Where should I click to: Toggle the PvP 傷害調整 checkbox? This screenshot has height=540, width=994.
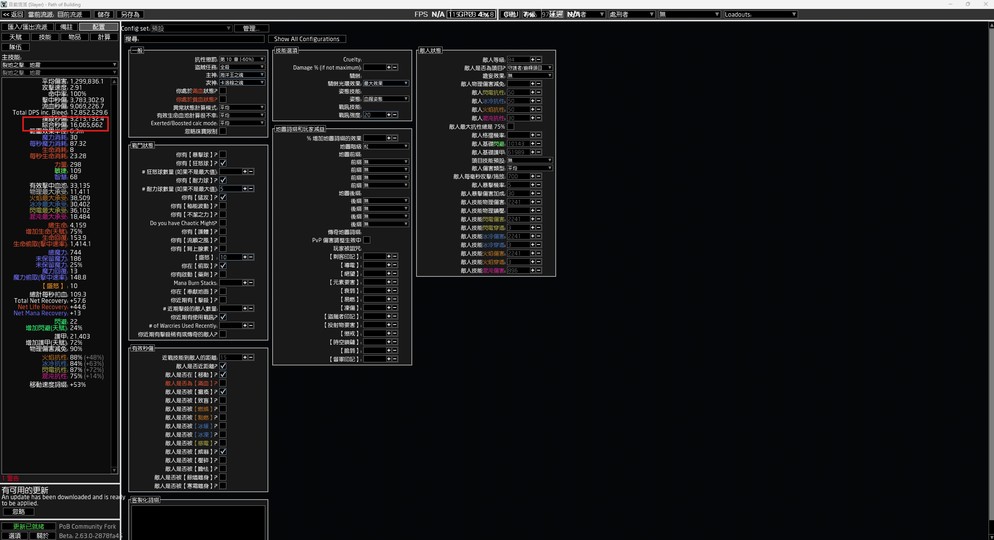367,240
